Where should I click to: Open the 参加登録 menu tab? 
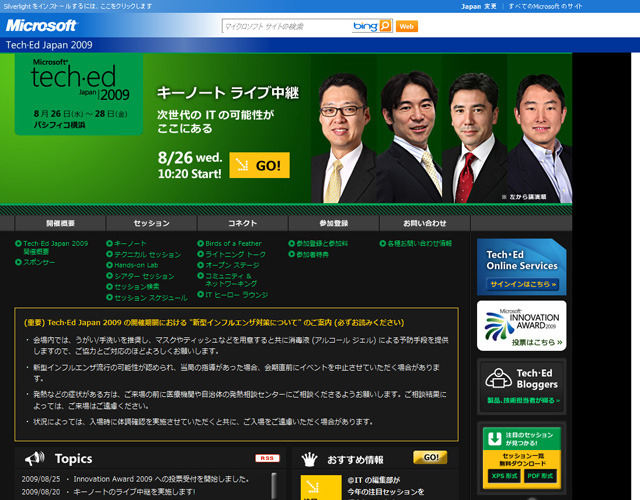(334, 223)
